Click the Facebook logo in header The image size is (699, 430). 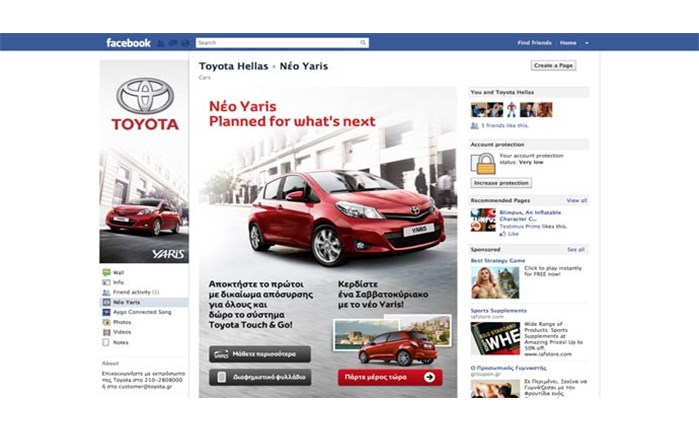pyautogui.click(x=128, y=43)
